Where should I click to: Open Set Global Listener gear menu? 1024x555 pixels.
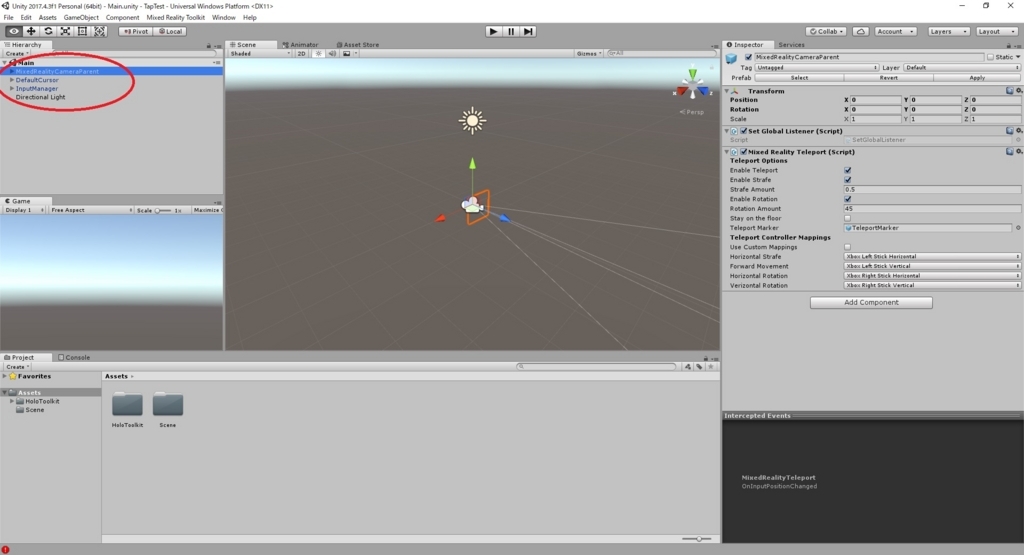tap(1019, 131)
